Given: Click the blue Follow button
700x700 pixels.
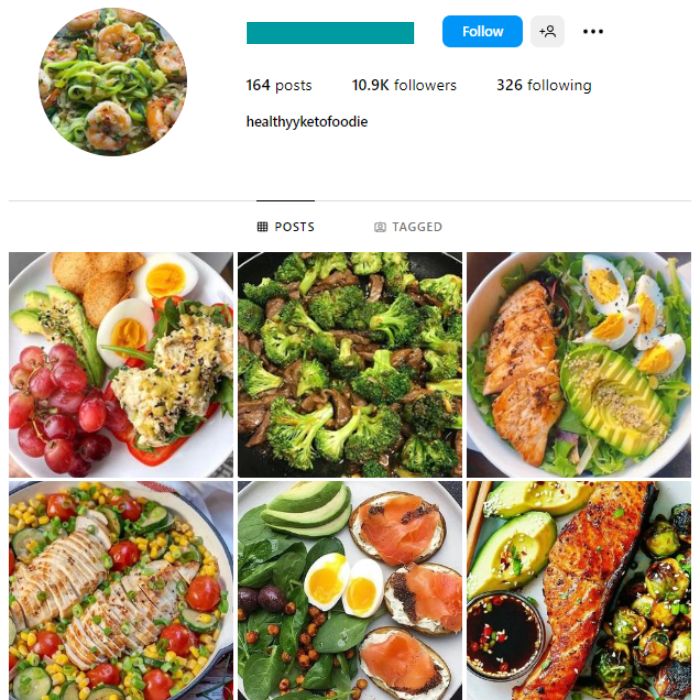Looking at the screenshot, I should tap(482, 31).
